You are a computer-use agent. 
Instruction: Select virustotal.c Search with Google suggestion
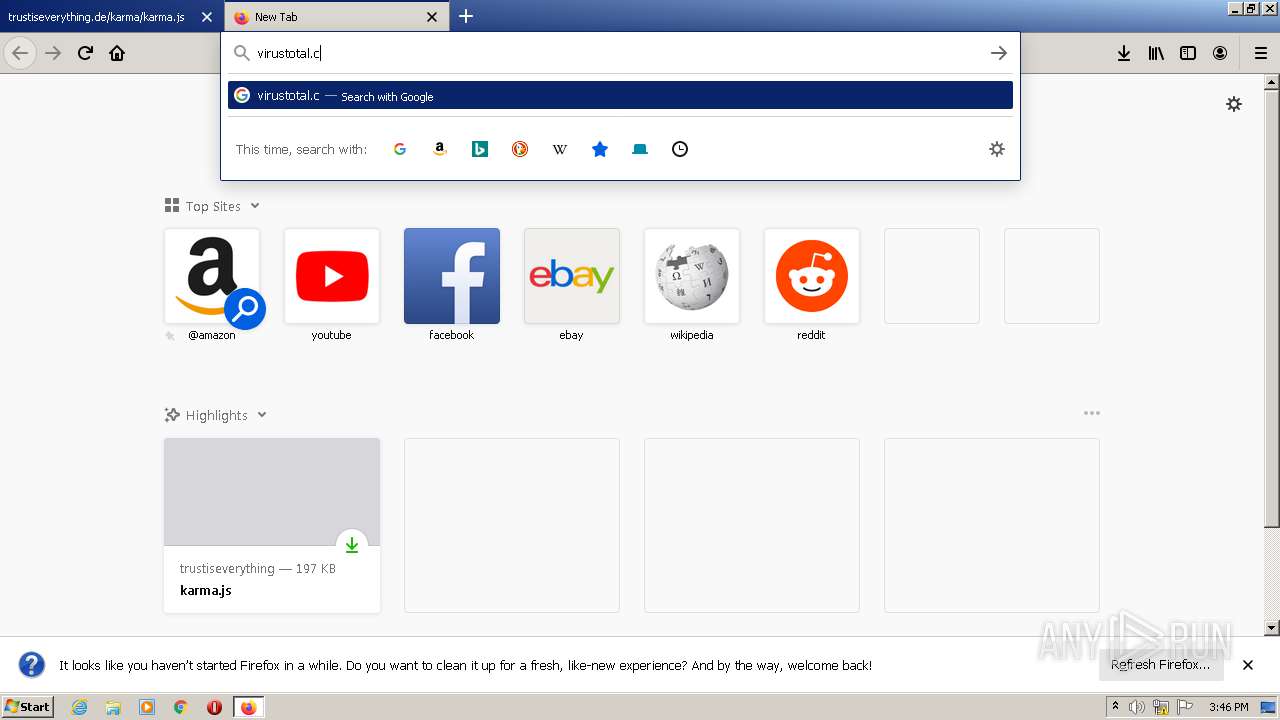[x=620, y=95]
